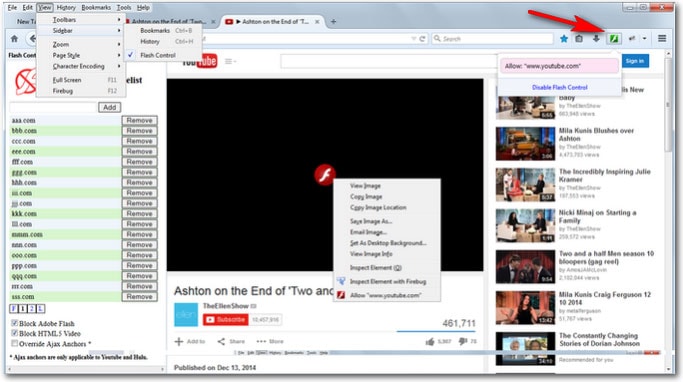This screenshot has height=382, width=683.
Task: Click the home icon in toolbar
Action: click(14, 39)
